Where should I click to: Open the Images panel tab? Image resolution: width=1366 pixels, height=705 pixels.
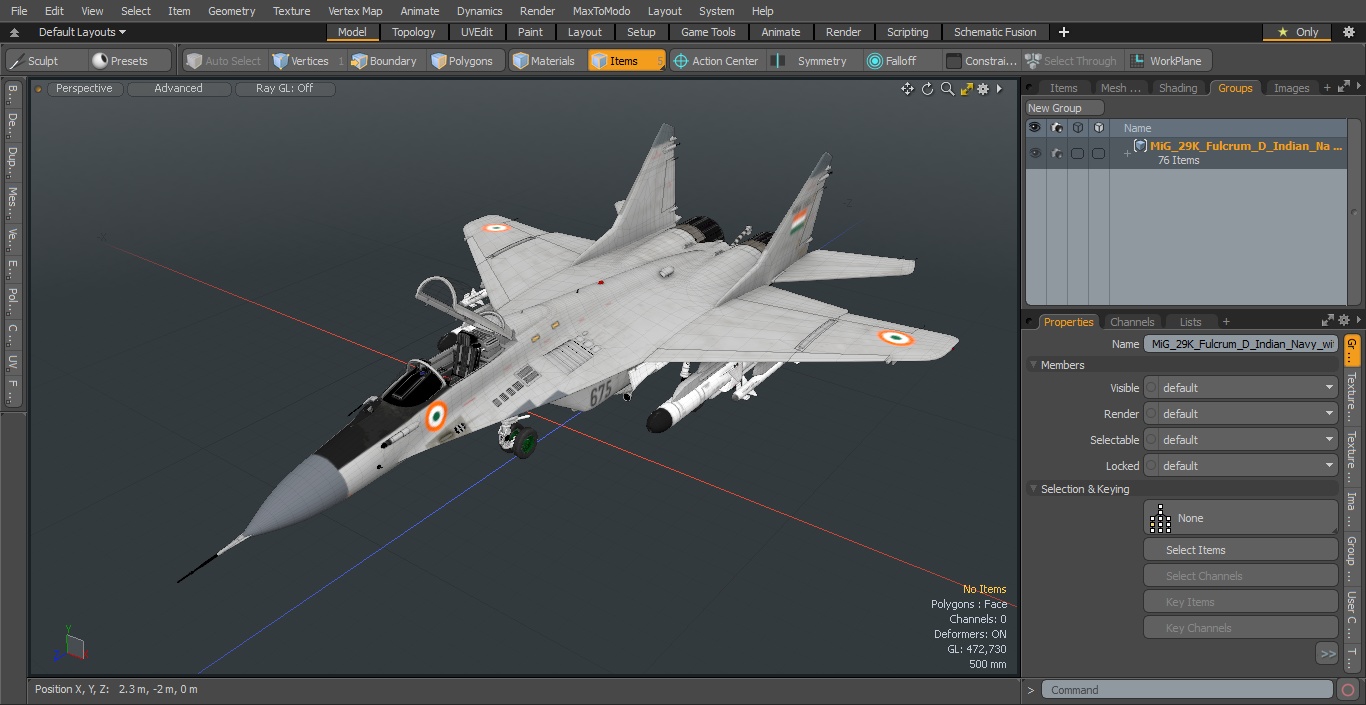click(1291, 88)
